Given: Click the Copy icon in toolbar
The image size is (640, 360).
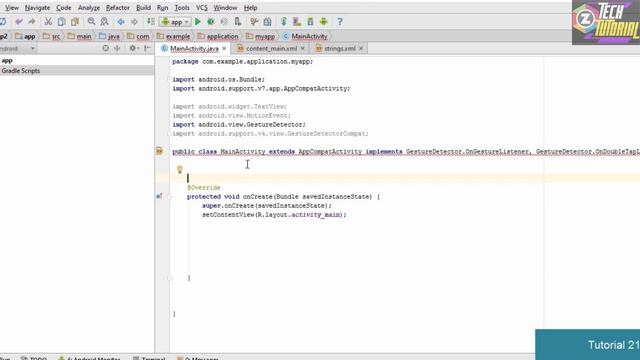Looking at the screenshot, I should pyautogui.click(x=61, y=22).
